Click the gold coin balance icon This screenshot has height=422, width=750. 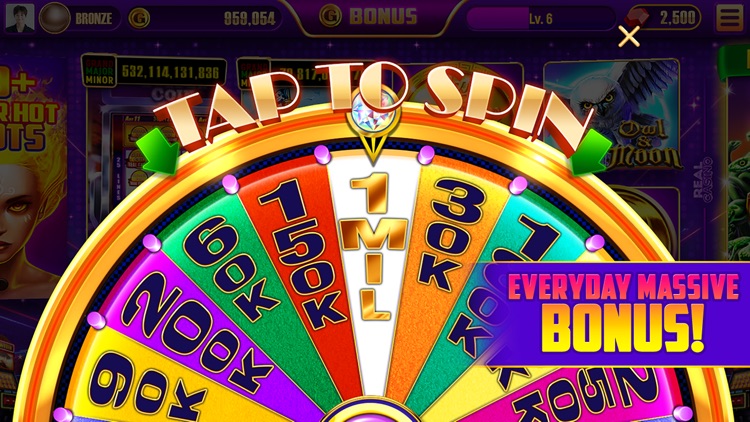pos(139,18)
